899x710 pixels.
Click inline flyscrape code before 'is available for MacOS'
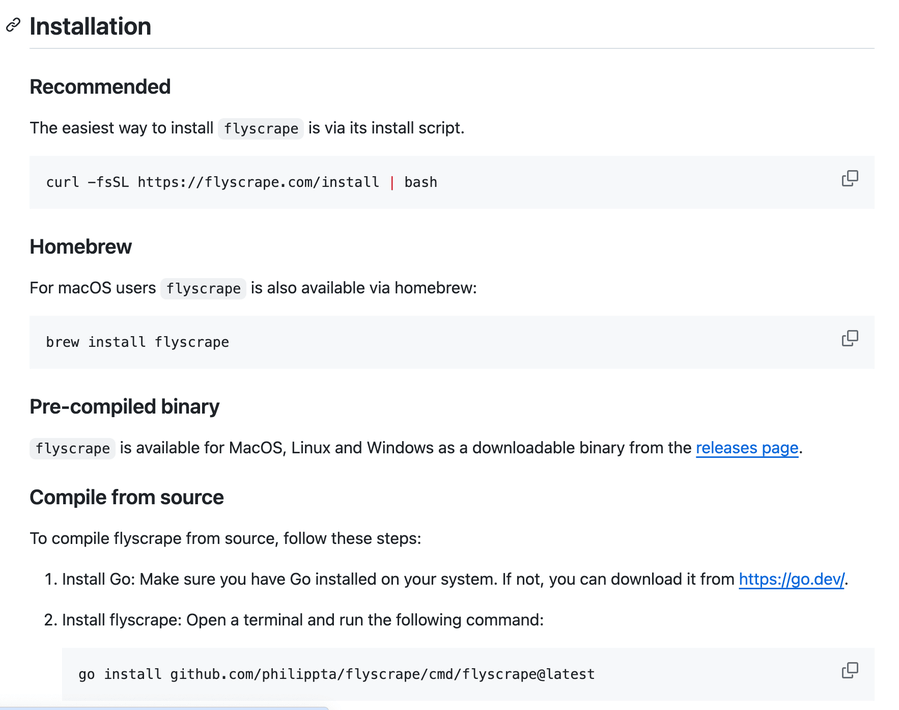pos(72,449)
